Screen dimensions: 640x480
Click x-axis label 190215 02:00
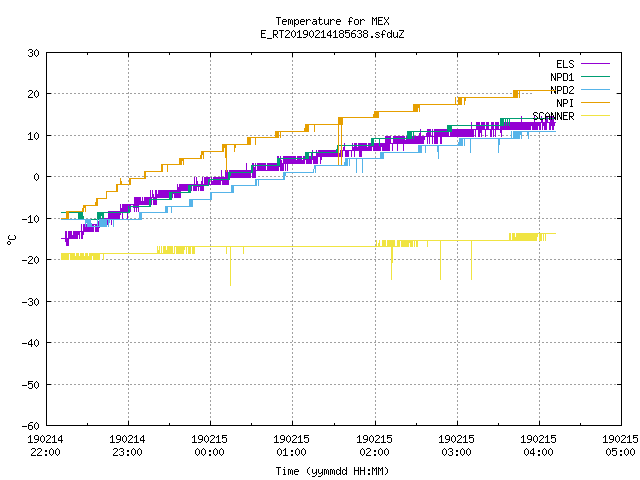374,445
